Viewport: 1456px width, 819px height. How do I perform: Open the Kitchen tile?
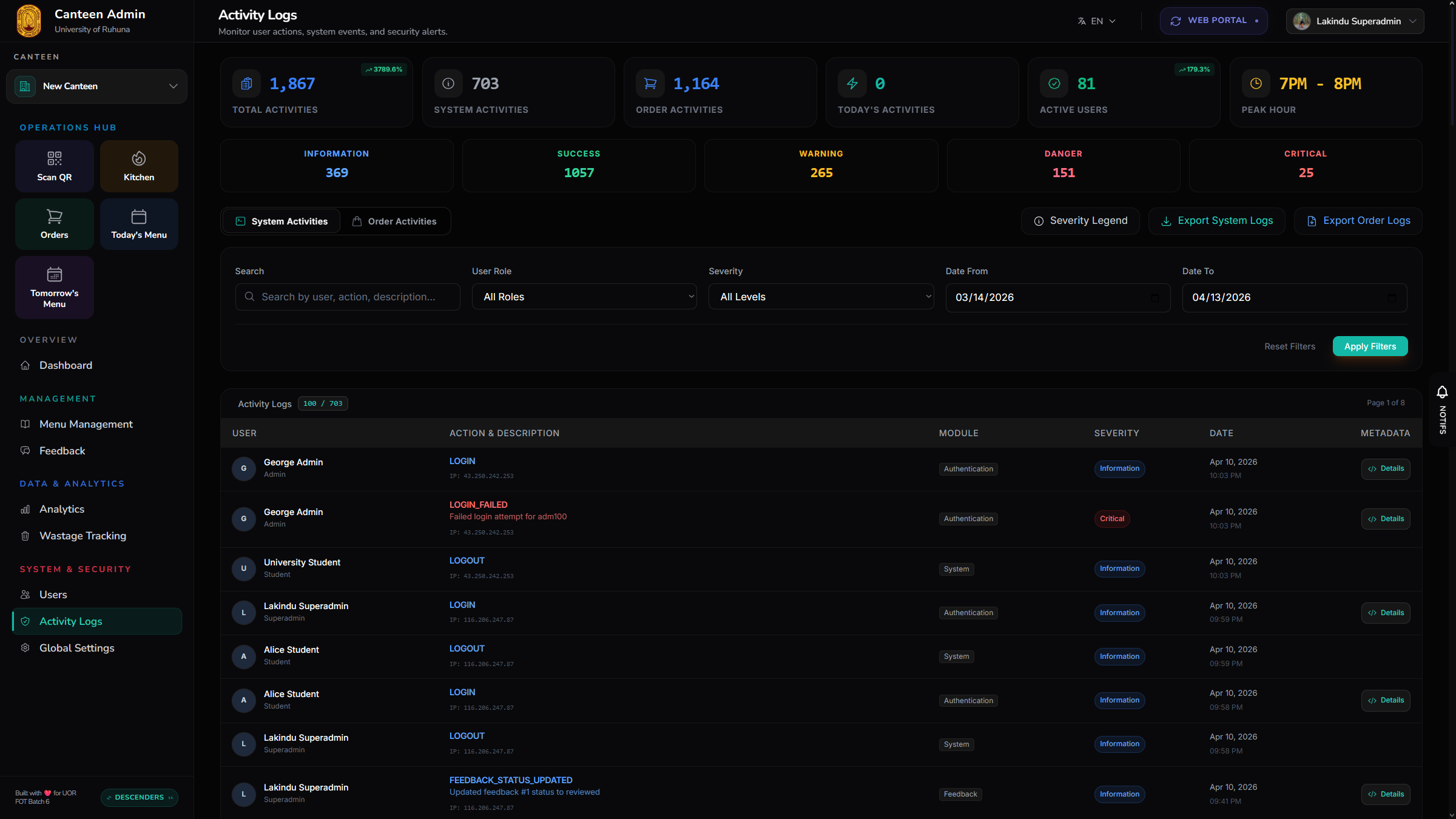tap(139, 166)
